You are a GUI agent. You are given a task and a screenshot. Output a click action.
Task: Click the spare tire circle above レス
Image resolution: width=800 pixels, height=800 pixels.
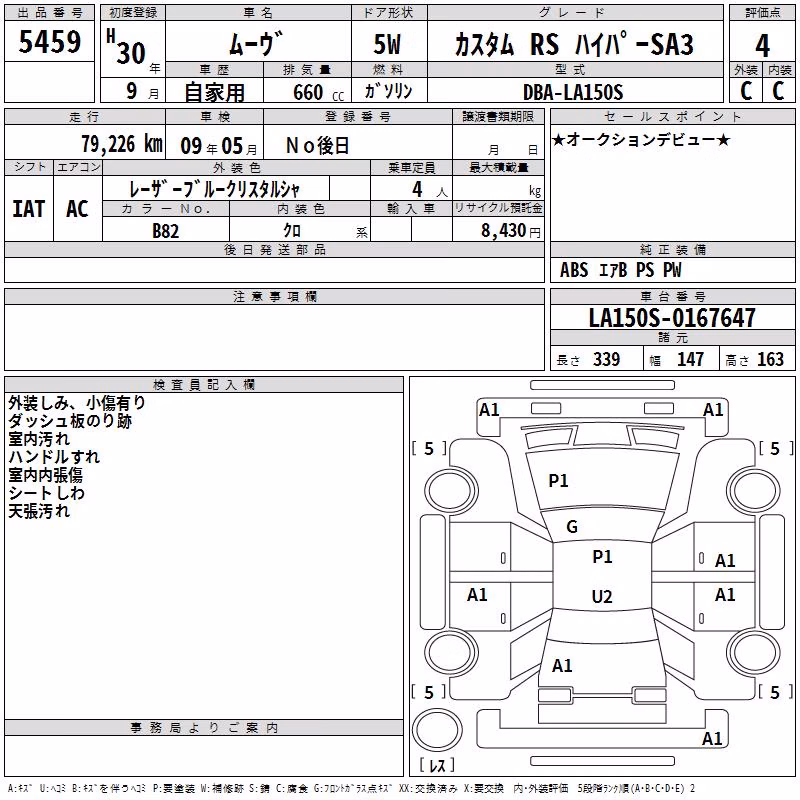point(437,730)
